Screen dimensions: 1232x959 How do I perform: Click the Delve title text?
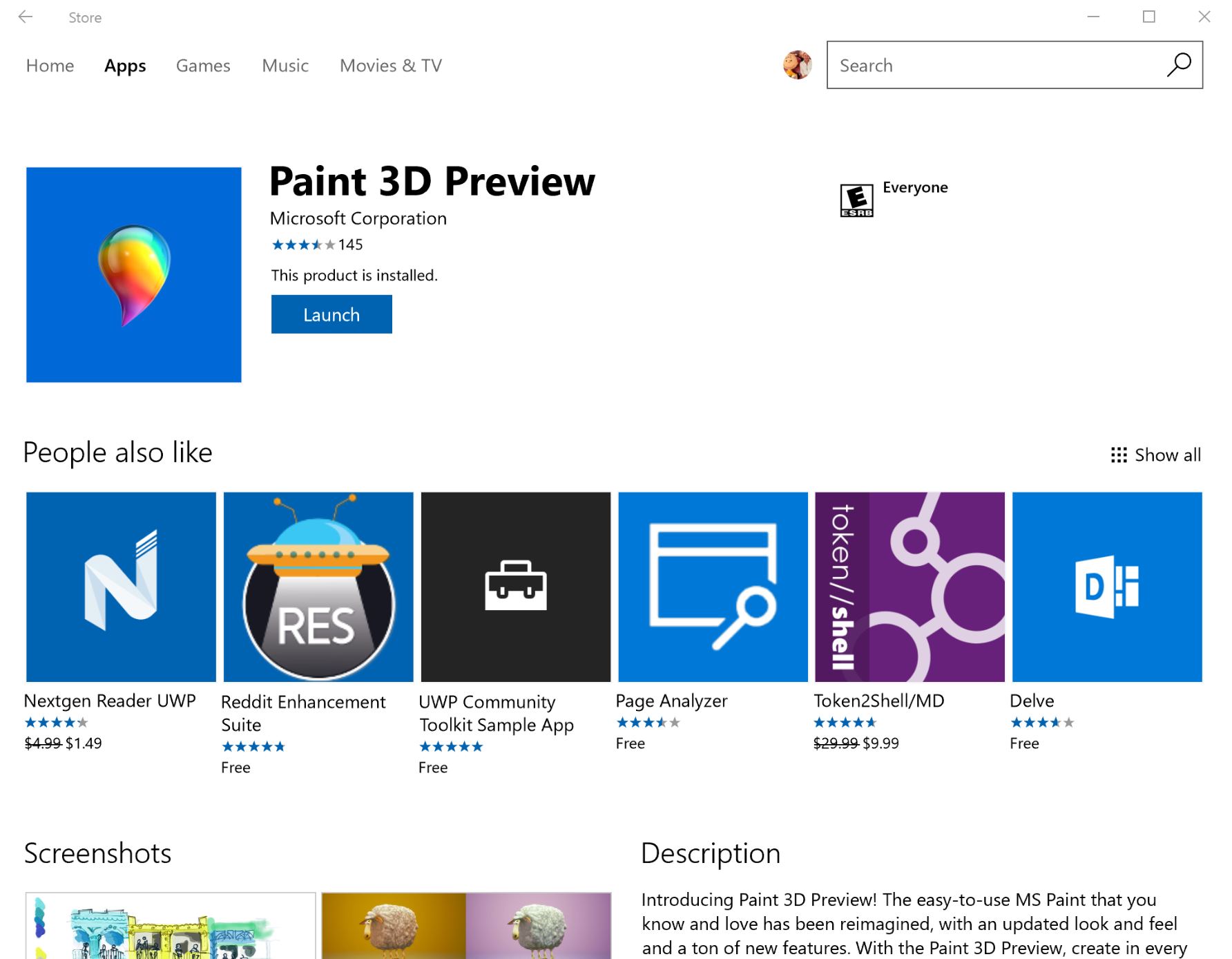tap(1032, 701)
